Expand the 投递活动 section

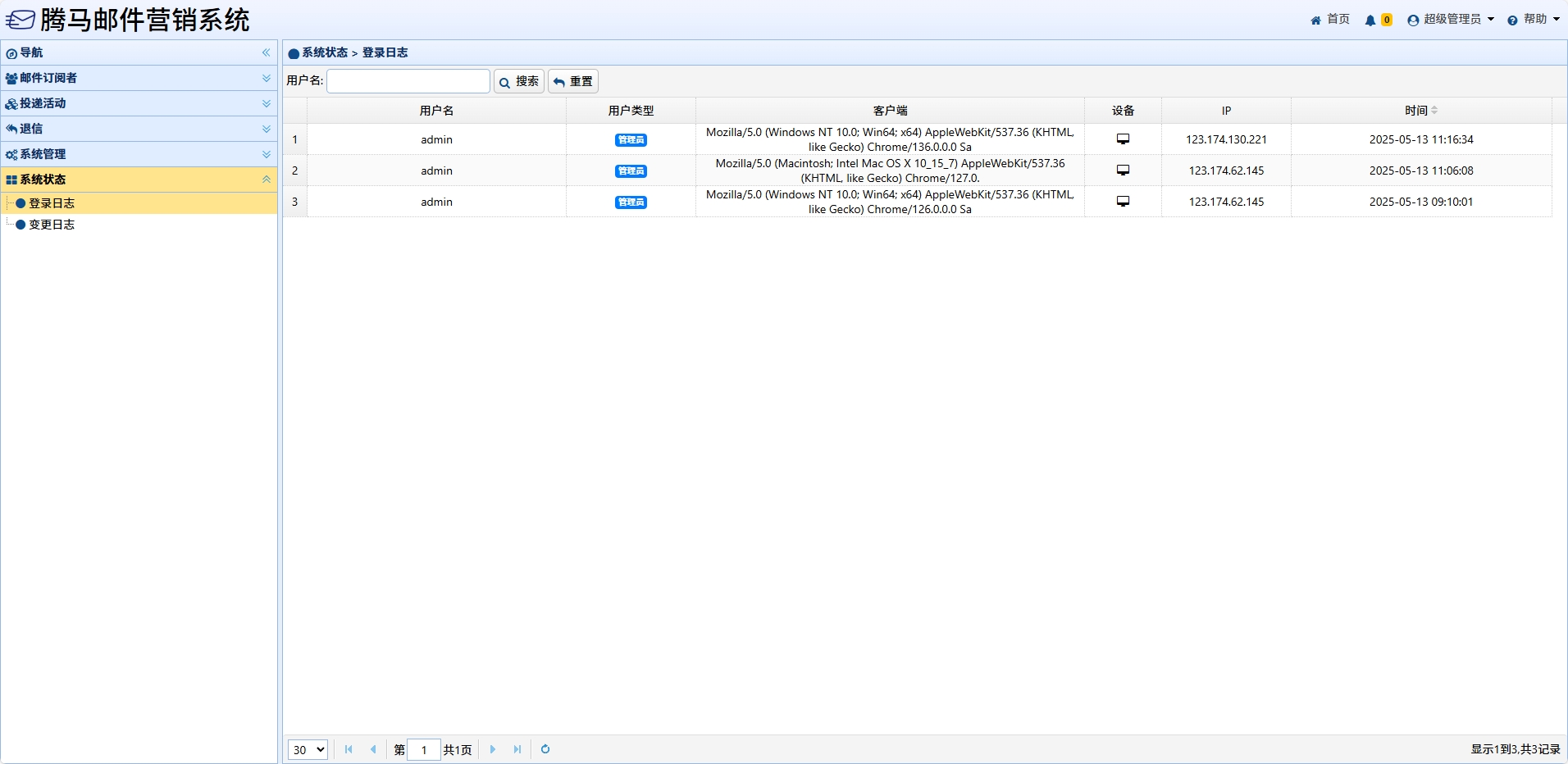(266, 103)
